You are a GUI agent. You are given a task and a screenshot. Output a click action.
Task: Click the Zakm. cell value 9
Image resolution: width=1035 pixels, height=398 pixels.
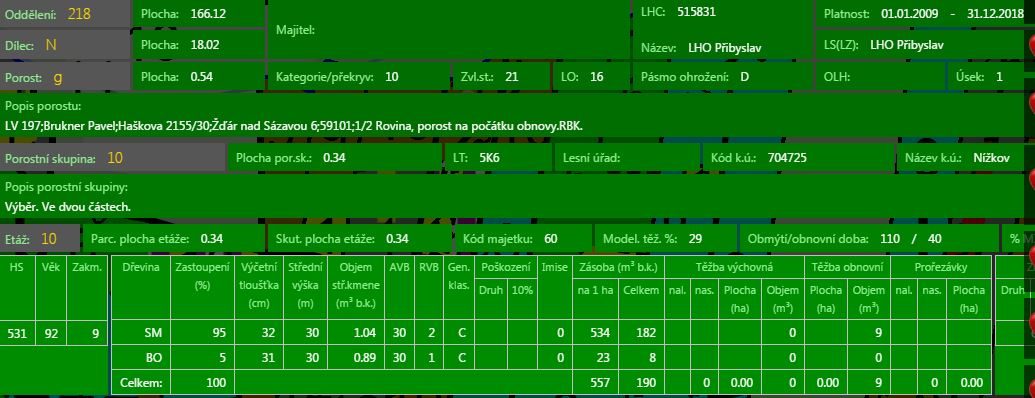[88, 333]
